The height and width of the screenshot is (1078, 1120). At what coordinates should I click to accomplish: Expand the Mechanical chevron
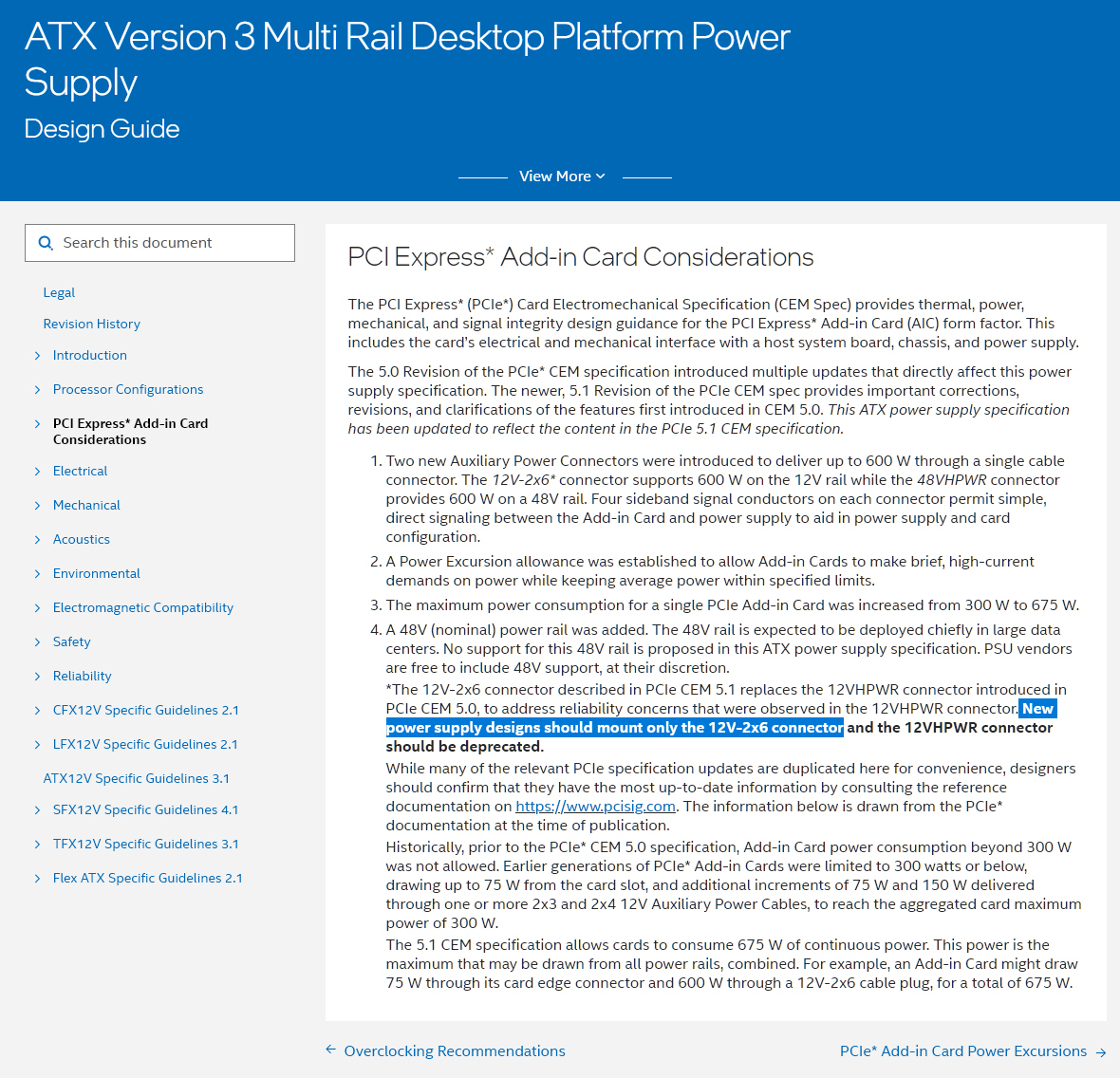pos(38,506)
